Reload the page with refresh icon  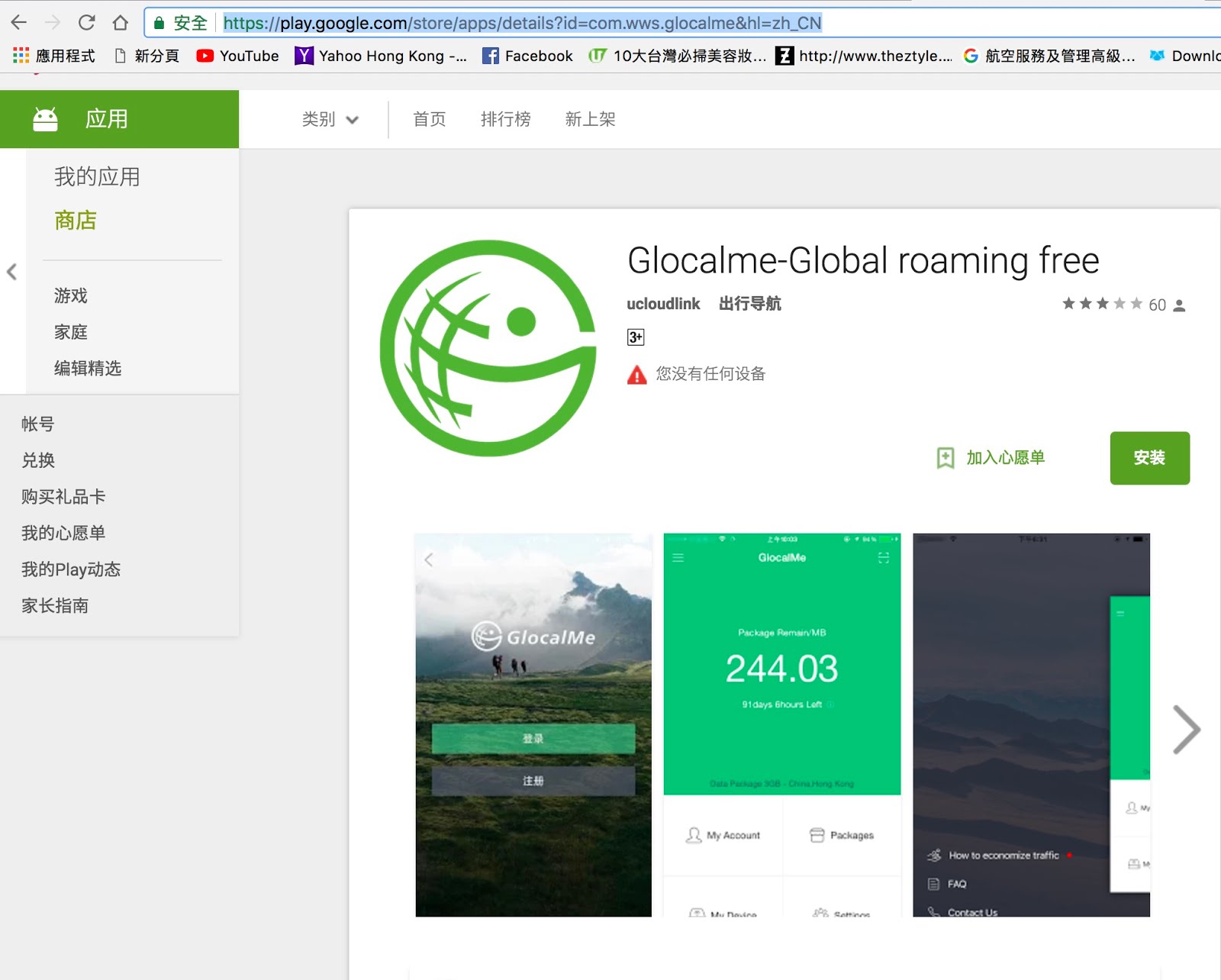point(86,23)
